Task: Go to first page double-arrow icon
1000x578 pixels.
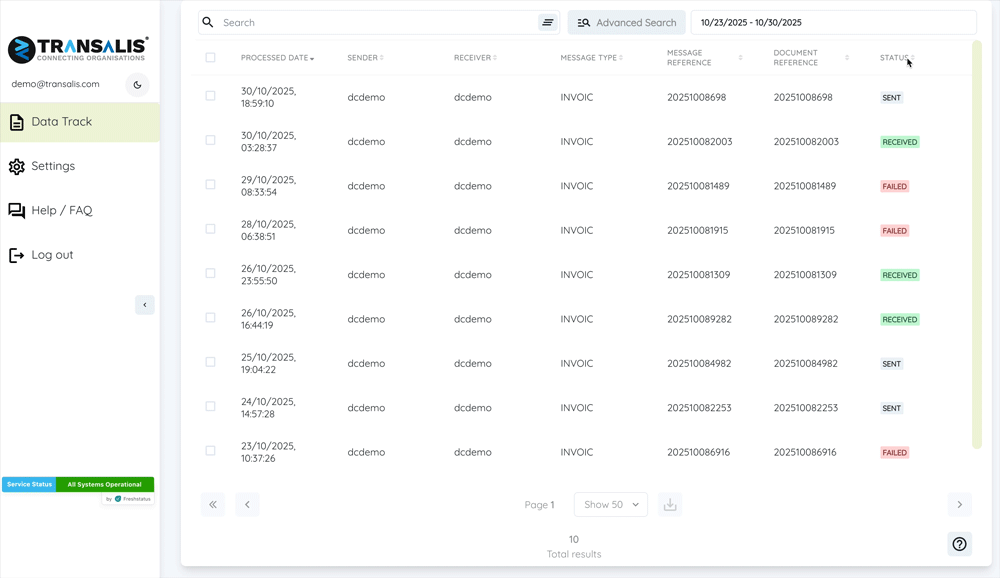Action: point(213,505)
